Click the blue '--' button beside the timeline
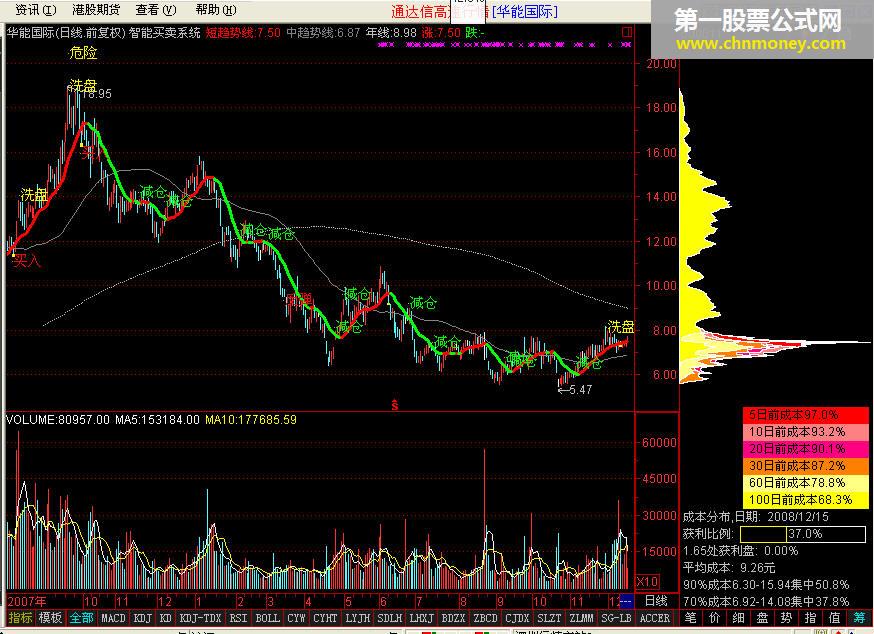Screen dimensions: 874x634 click(x=627, y=601)
